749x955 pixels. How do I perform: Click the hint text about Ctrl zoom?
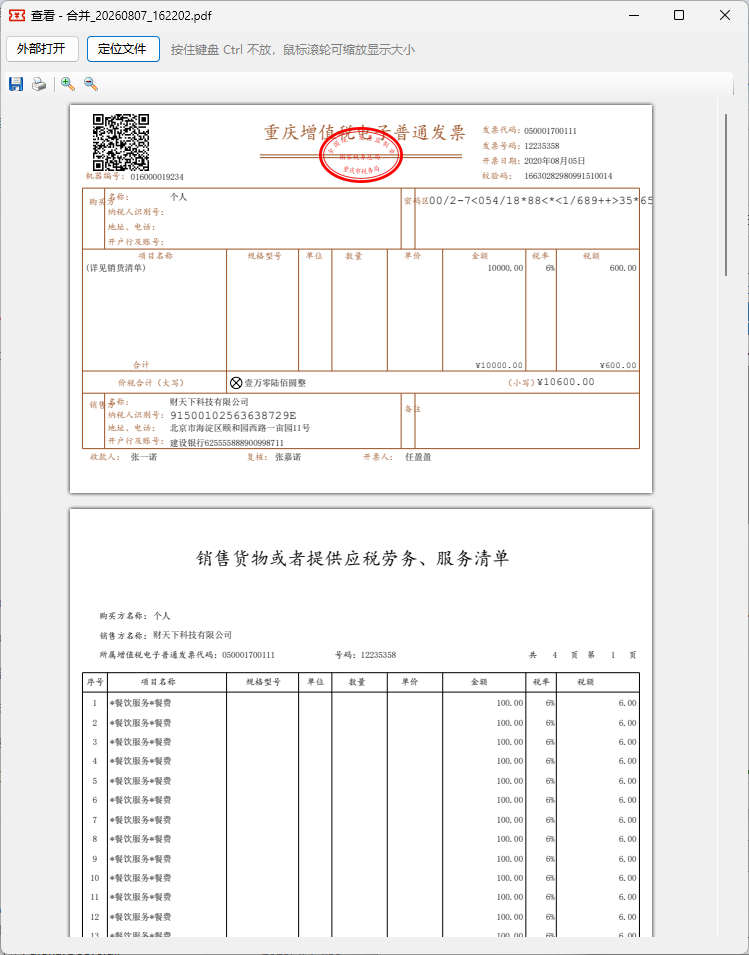coord(293,50)
